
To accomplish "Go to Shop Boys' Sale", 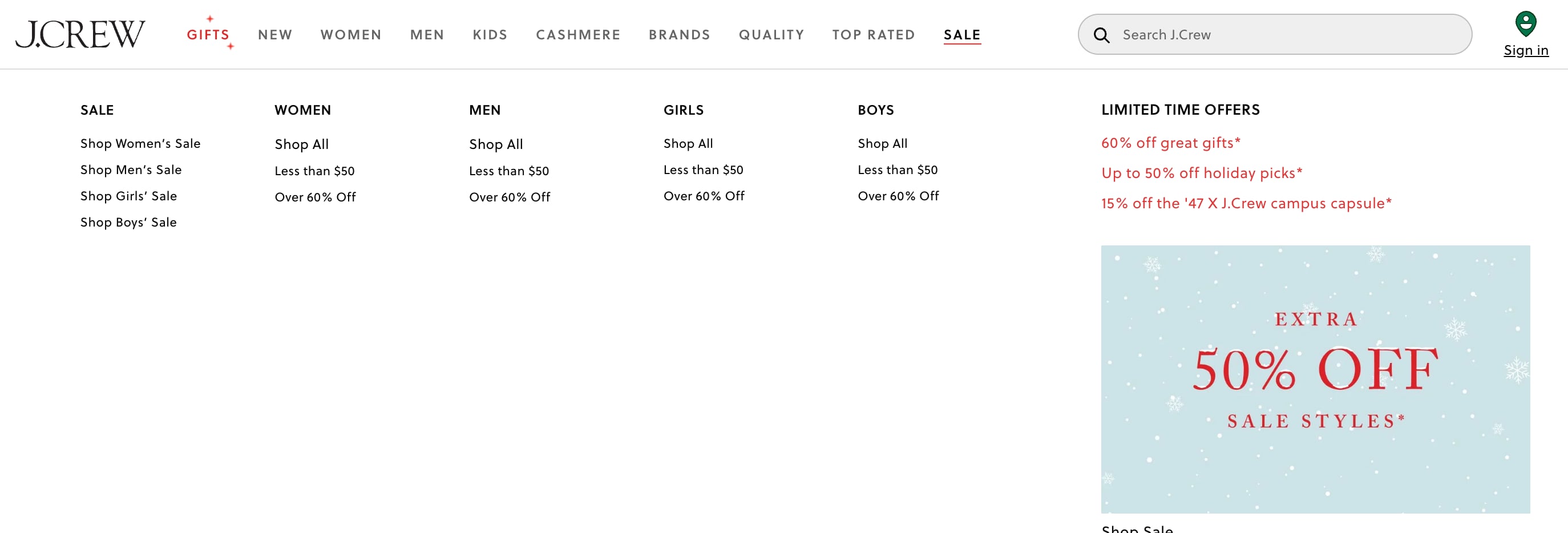I will click(x=128, y=223).
